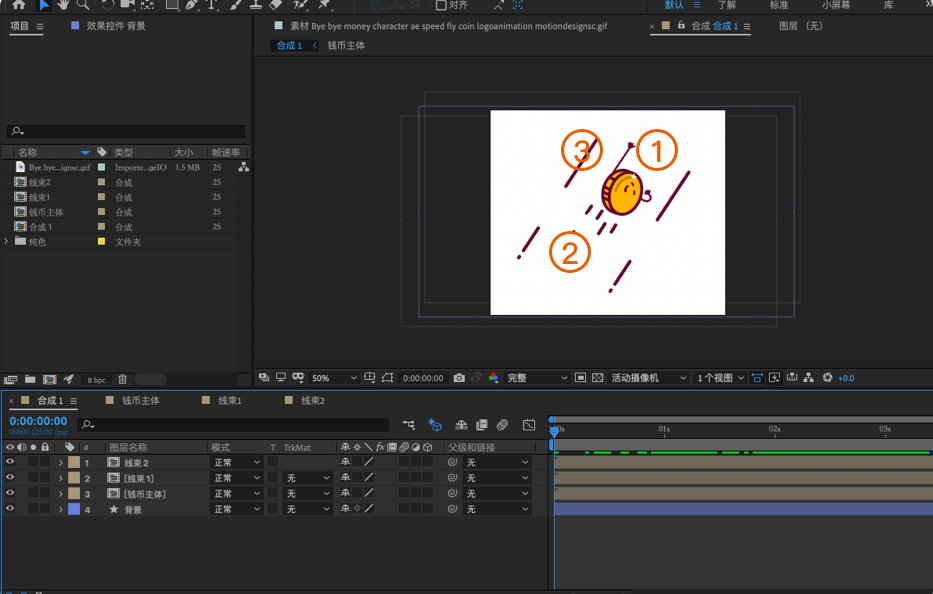Toggle shy switch on layer [钱币主体]
The width and height of the screenshot is (933, 594).
345,493
